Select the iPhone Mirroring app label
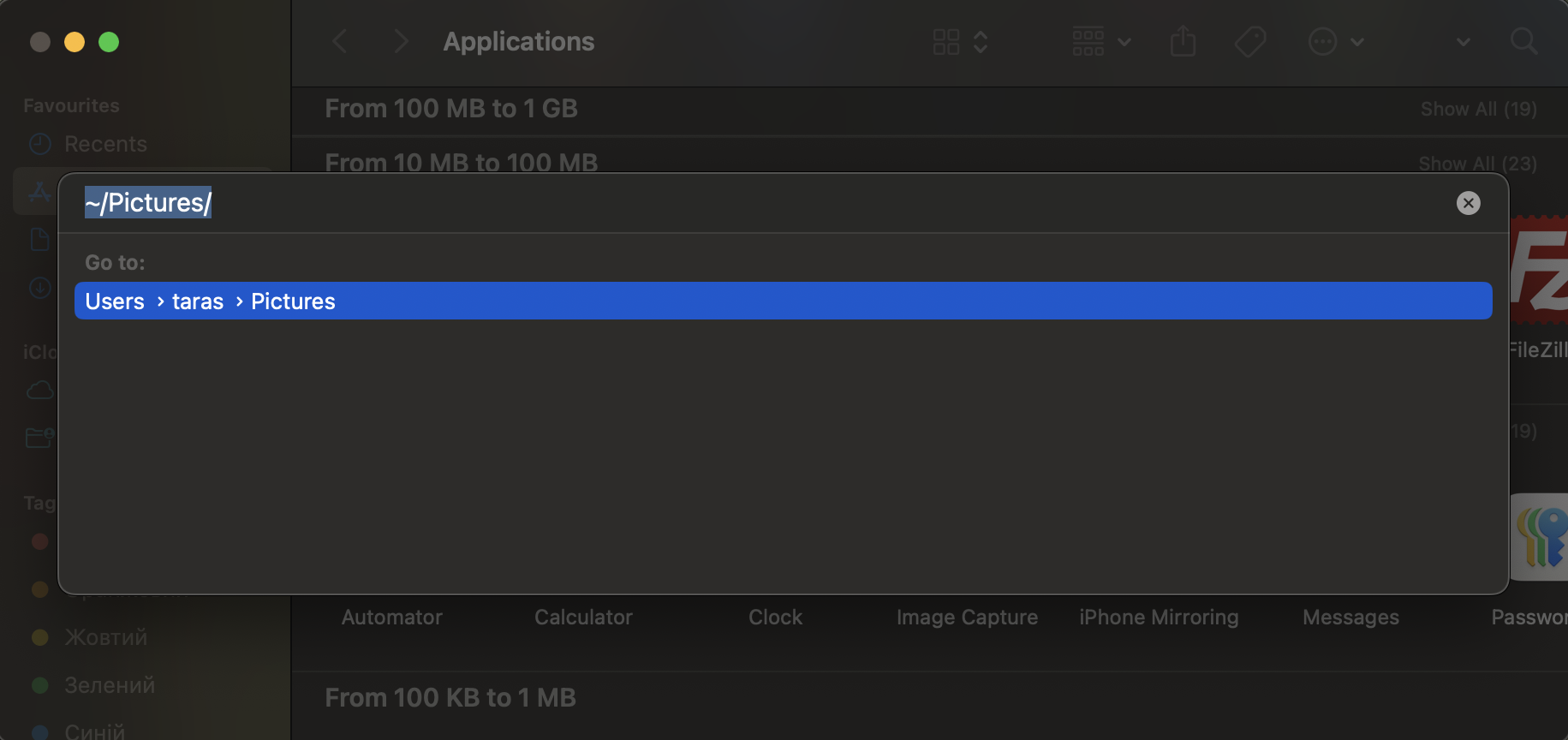The image size is (1568, 740). pyautogui.click(x=1159, y=617)
